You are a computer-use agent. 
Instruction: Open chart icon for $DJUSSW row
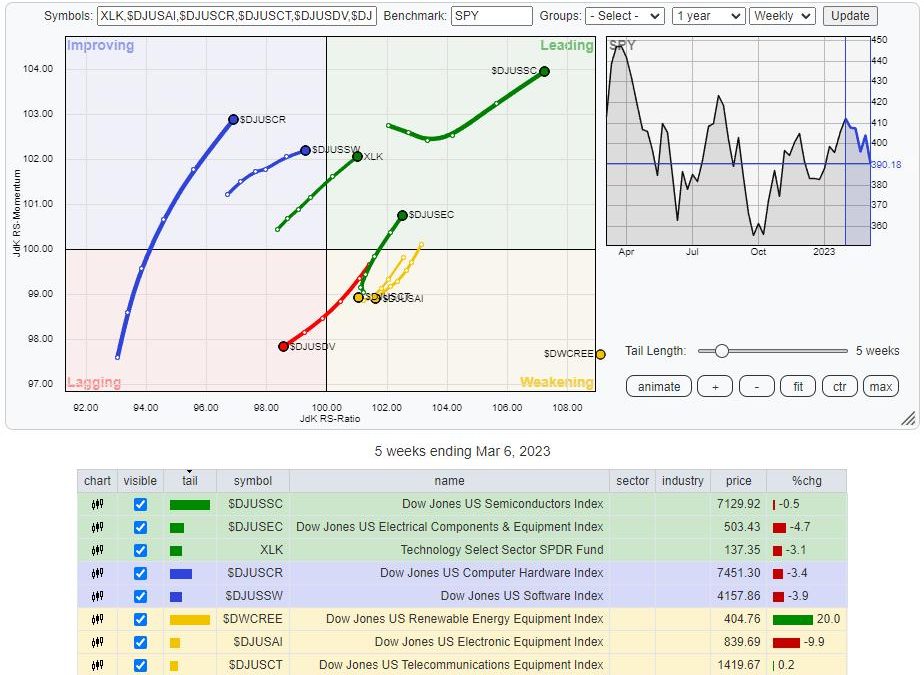pyautogui.click(x=97, y=596)
